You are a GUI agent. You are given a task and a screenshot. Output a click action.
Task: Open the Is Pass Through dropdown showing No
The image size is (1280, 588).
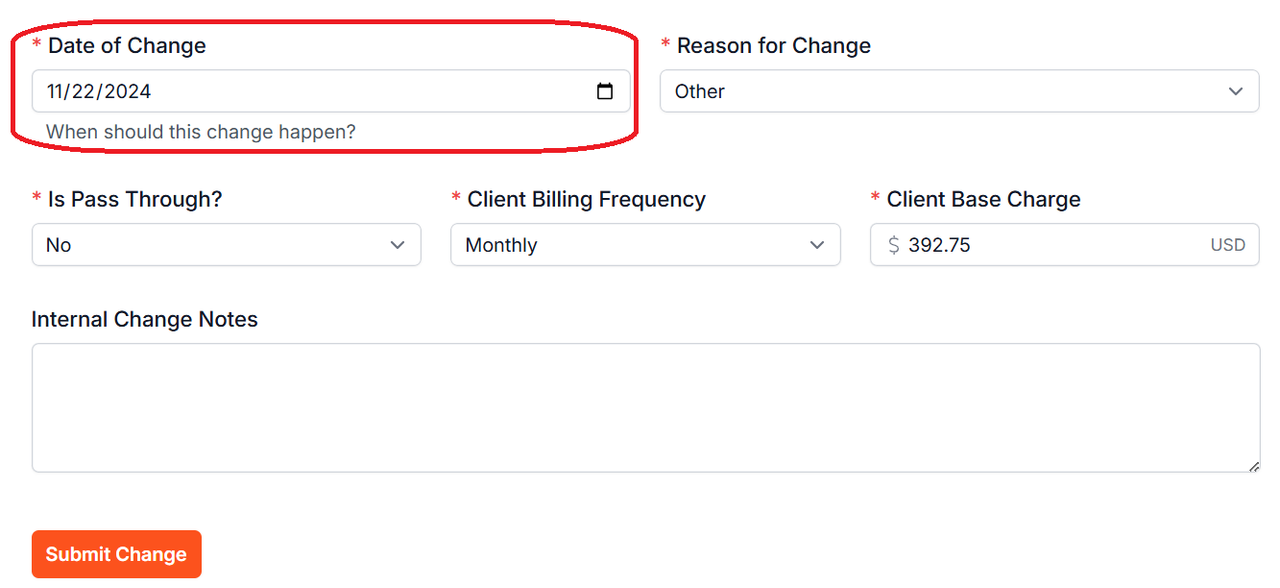click(226, 245)
